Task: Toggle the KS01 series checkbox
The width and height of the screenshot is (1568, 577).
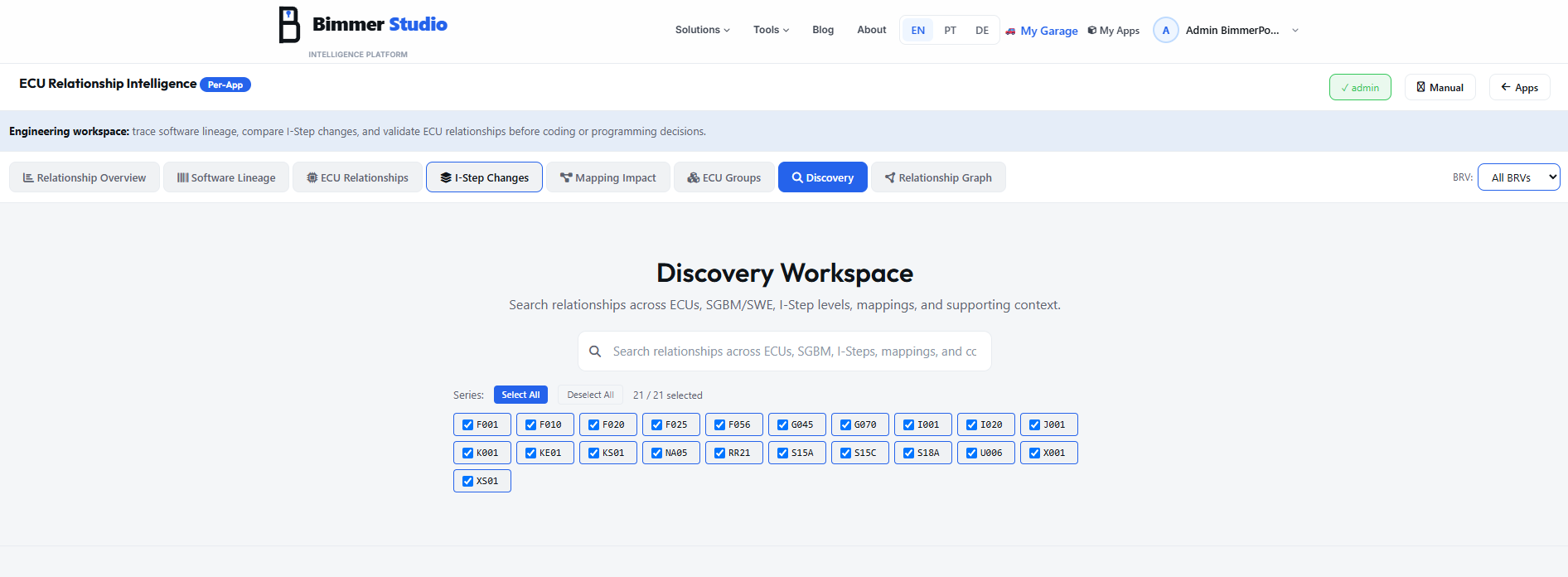Action: pos(593,453)
